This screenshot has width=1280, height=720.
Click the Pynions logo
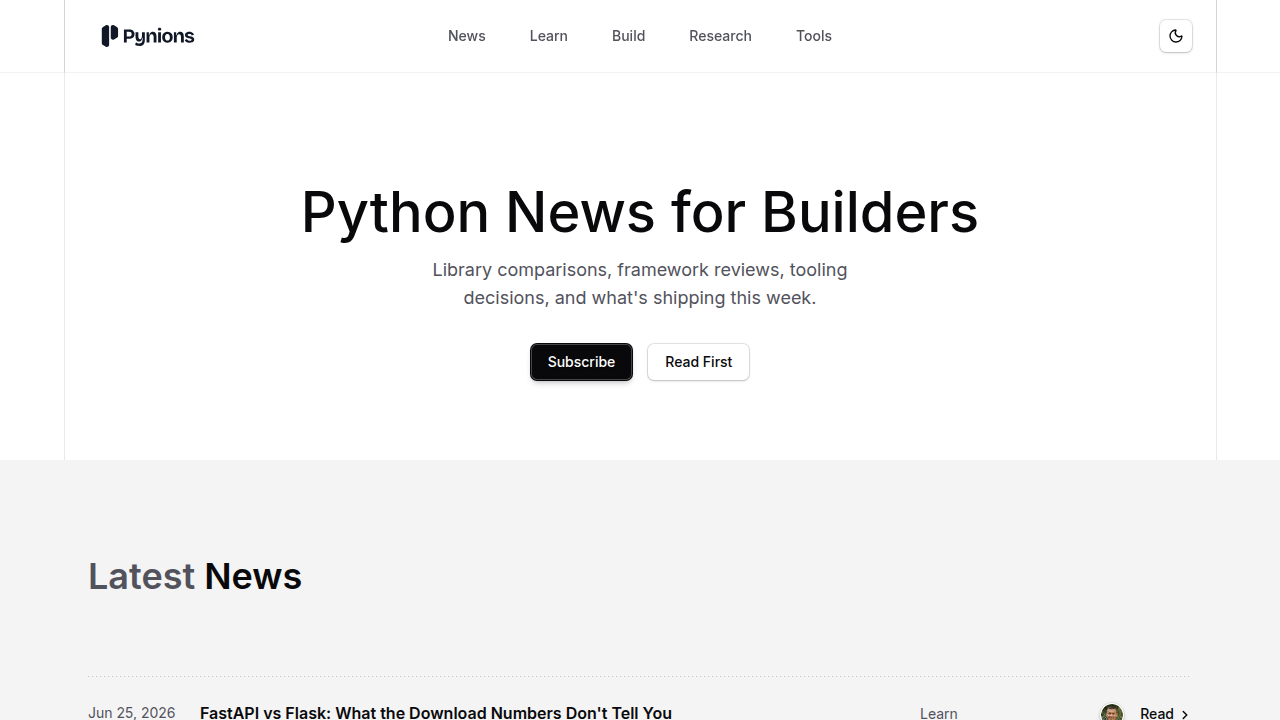click(148, 36)
